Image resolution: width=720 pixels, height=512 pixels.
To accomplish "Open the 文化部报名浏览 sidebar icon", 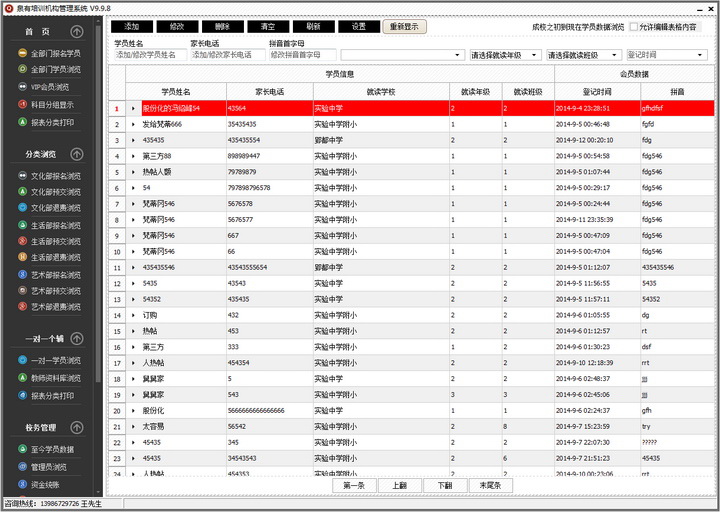I will [x=22, y=175].
